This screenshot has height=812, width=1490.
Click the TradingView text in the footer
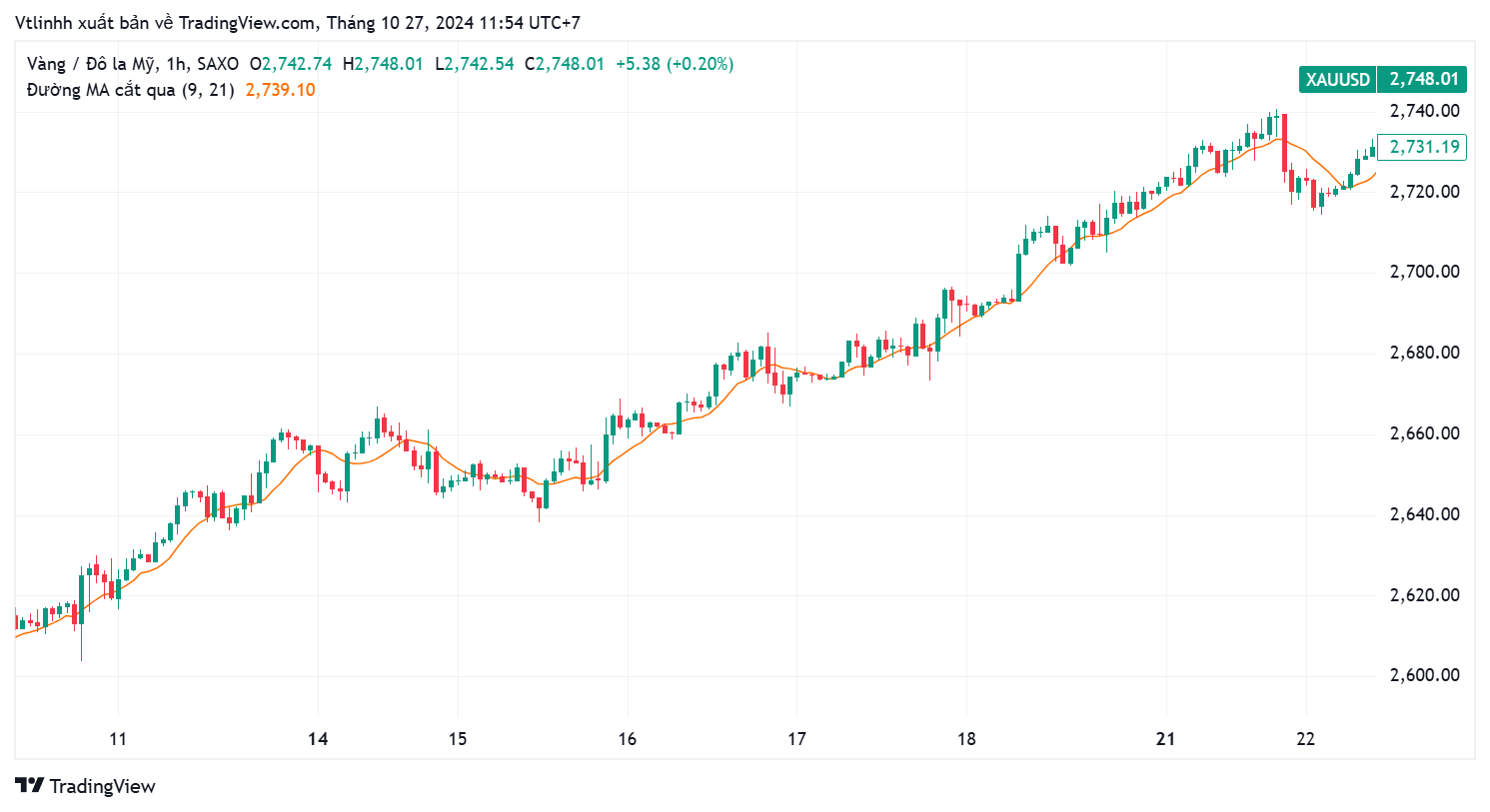(x=103, y=787)
